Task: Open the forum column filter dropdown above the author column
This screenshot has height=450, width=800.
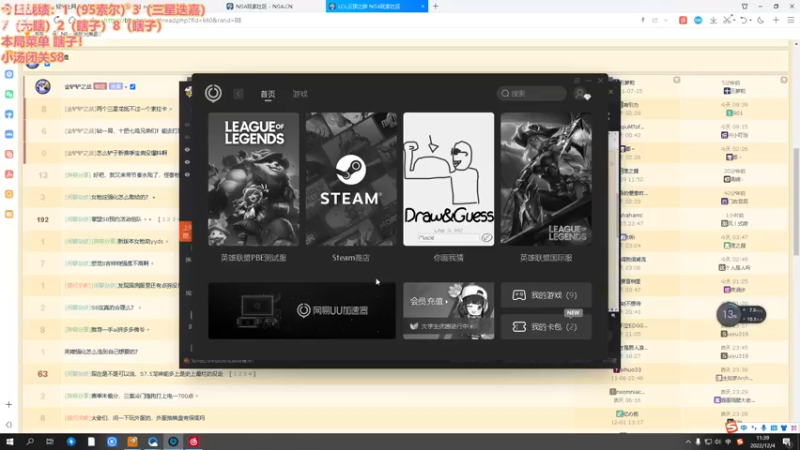Action: [x=677, y=80]
